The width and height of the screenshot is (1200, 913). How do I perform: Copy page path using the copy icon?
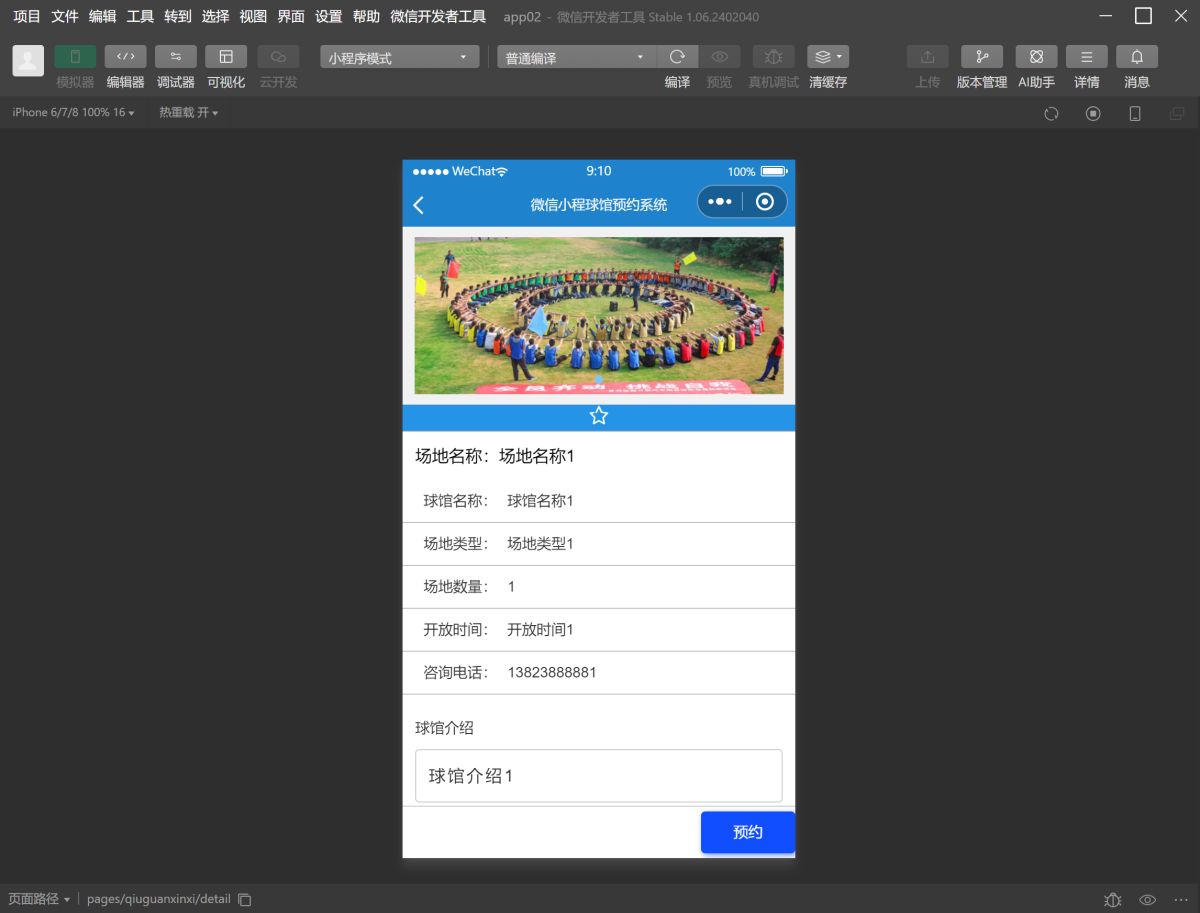245,899
